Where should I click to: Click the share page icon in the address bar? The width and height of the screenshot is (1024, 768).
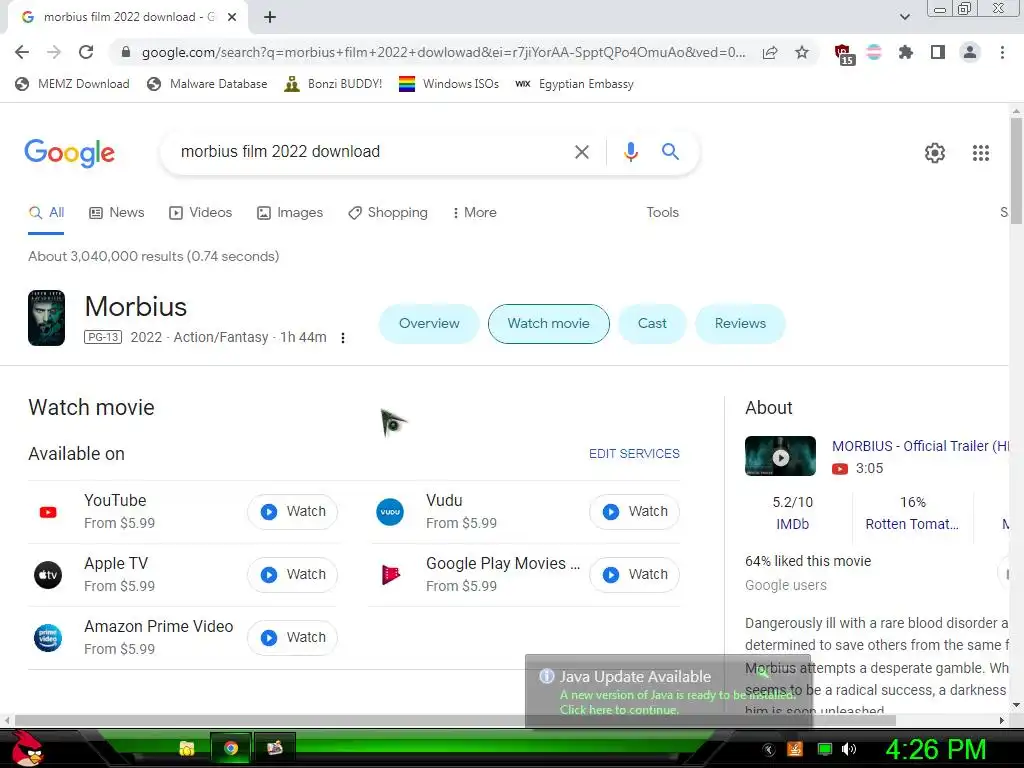tap(770, 52)
